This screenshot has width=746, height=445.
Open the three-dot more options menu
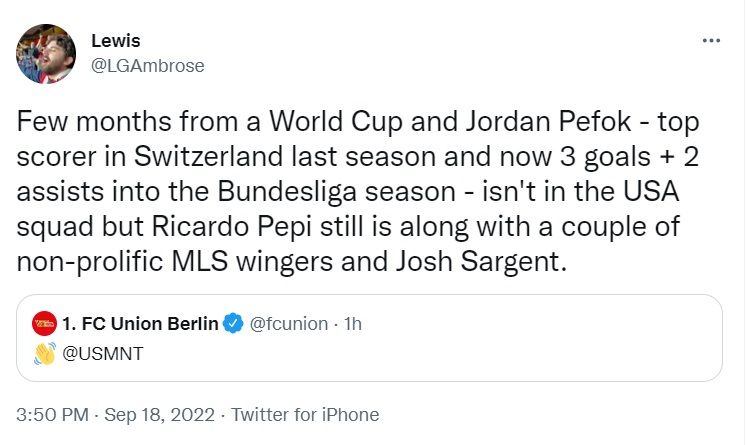(711, 41)
